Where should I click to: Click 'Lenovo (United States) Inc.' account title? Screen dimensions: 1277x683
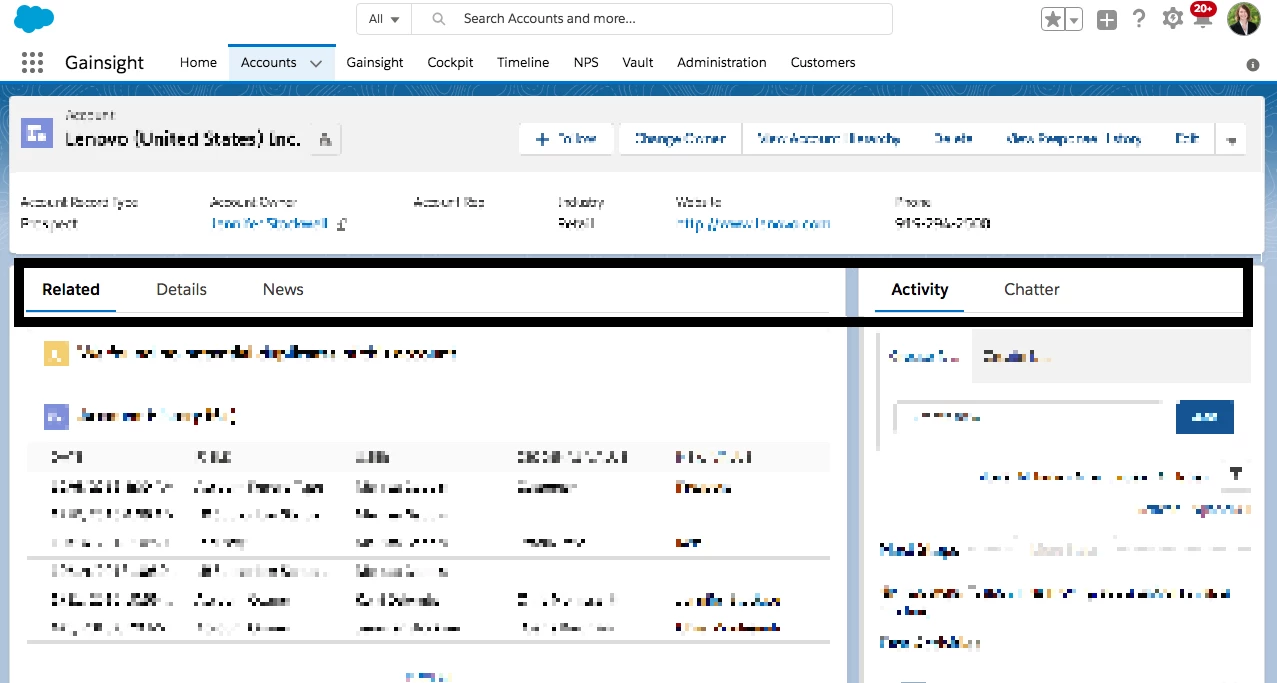[x=183, y=140]
